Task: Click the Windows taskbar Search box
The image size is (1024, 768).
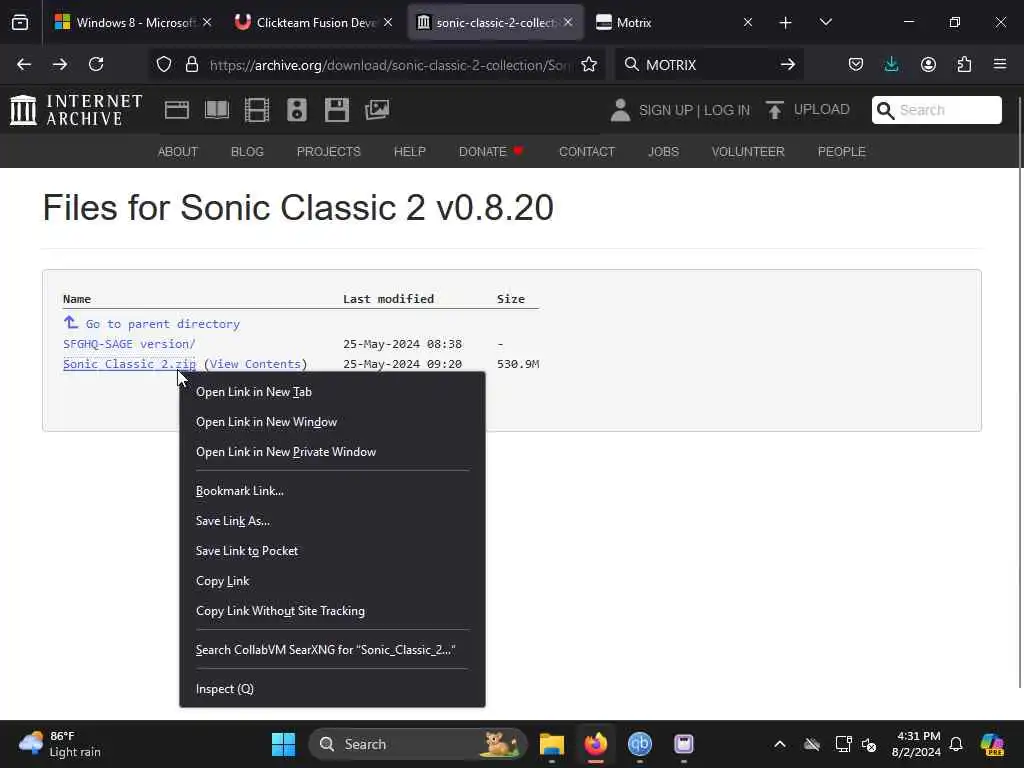Action: [417, 744]
